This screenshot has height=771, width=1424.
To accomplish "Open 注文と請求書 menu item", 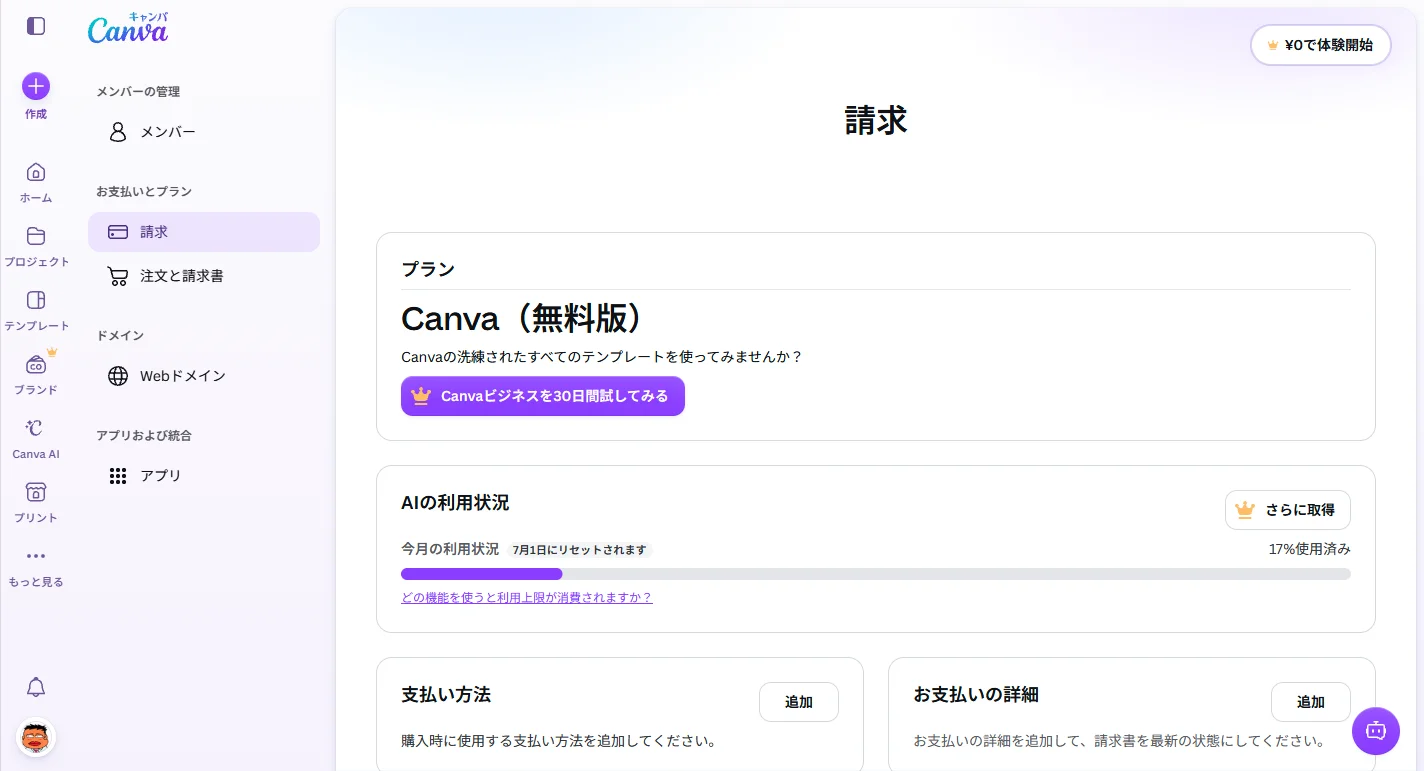I will [x=204, y=276].
